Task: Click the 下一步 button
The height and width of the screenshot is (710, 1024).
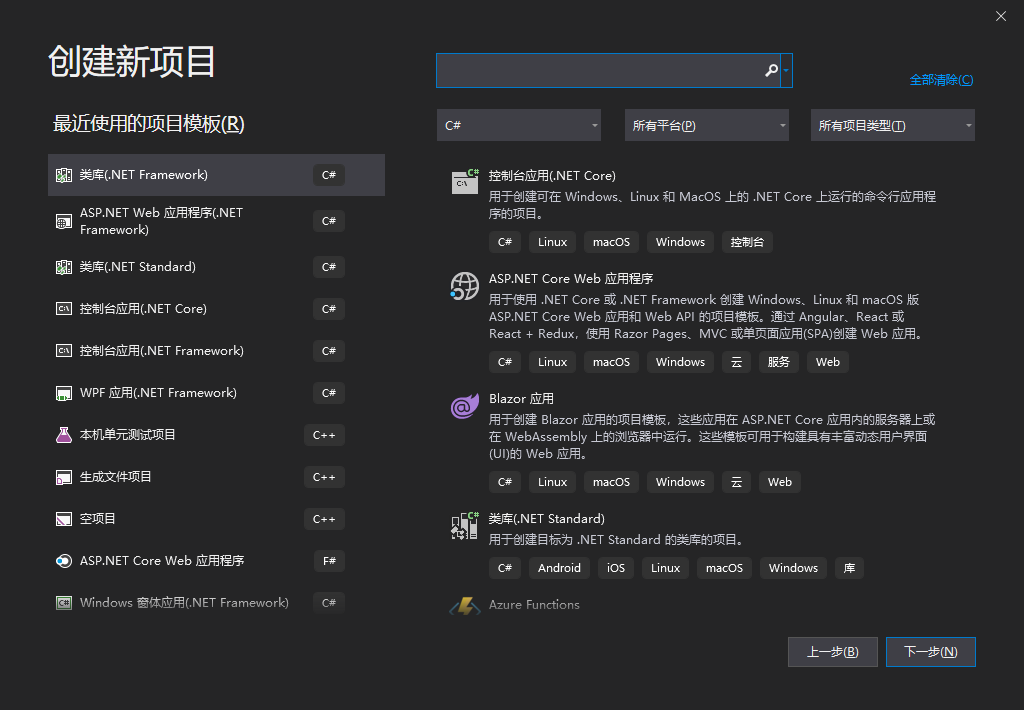Action: 931,652
